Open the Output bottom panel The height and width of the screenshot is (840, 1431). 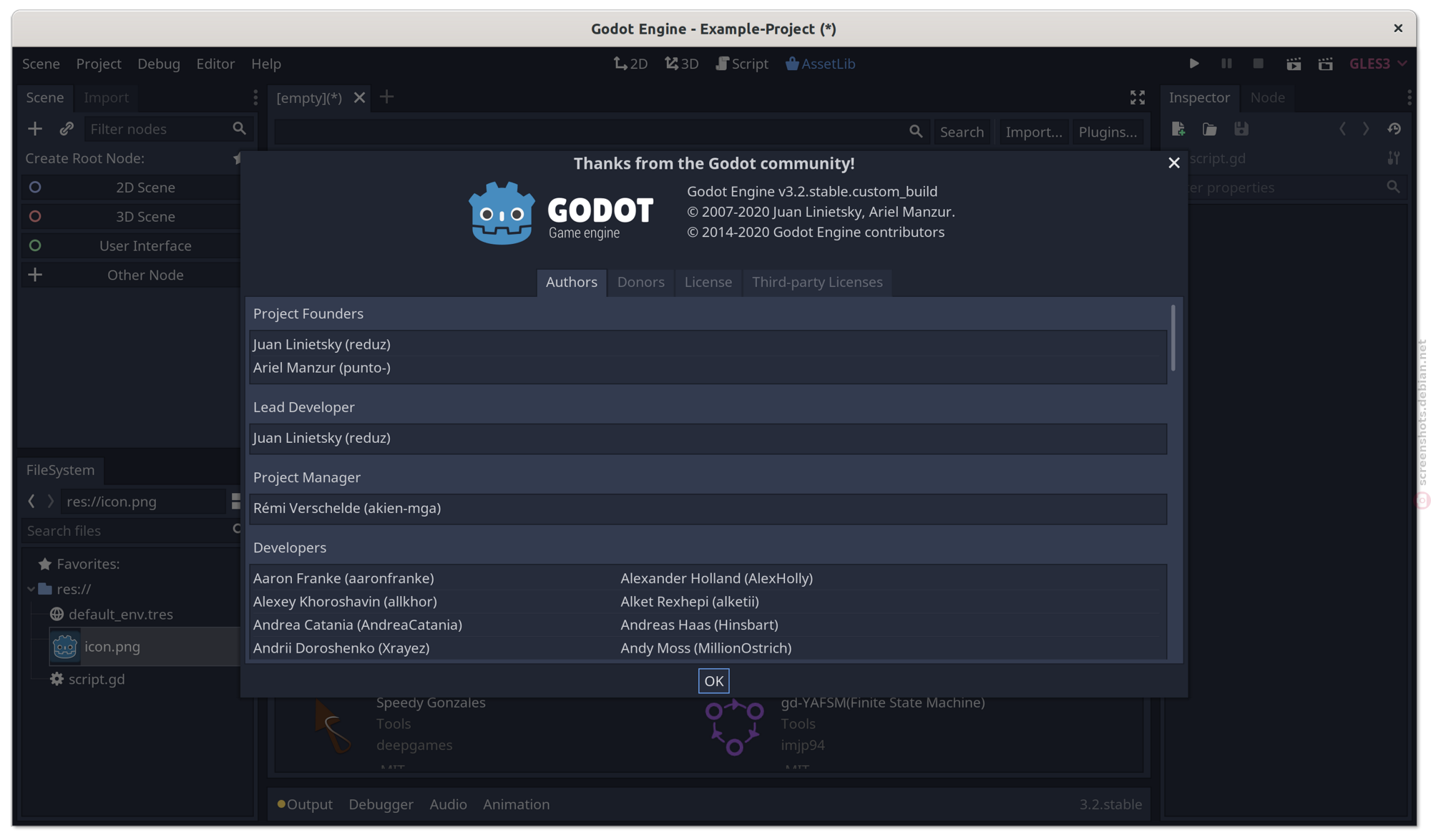click(305, 804)
